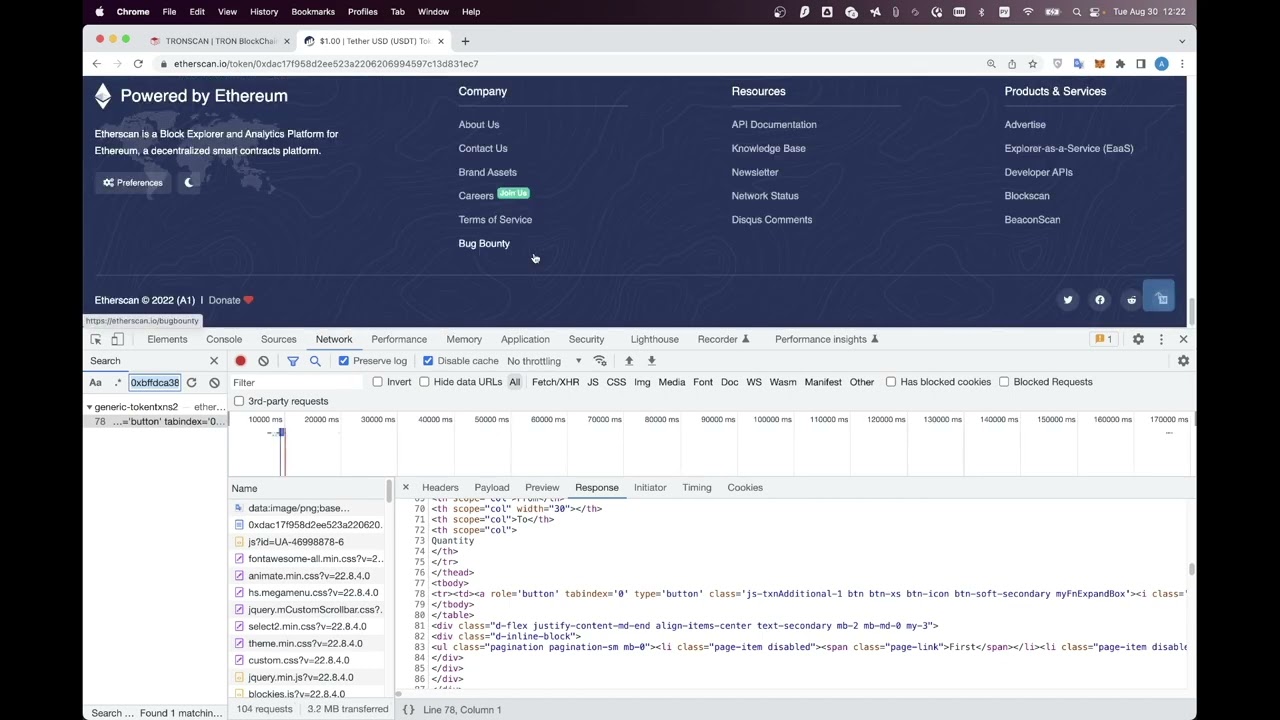Open the Preview tab of request

542,487
